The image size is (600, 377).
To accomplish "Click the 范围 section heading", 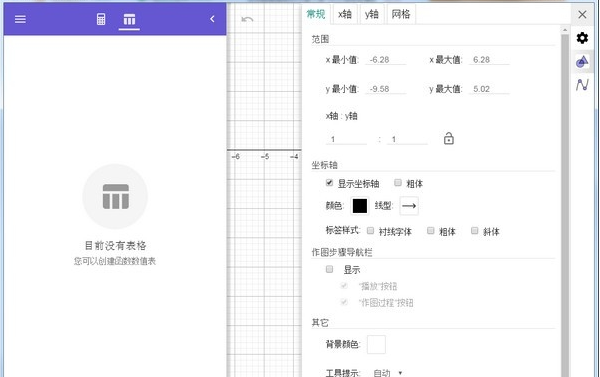I will click(320, 39).
